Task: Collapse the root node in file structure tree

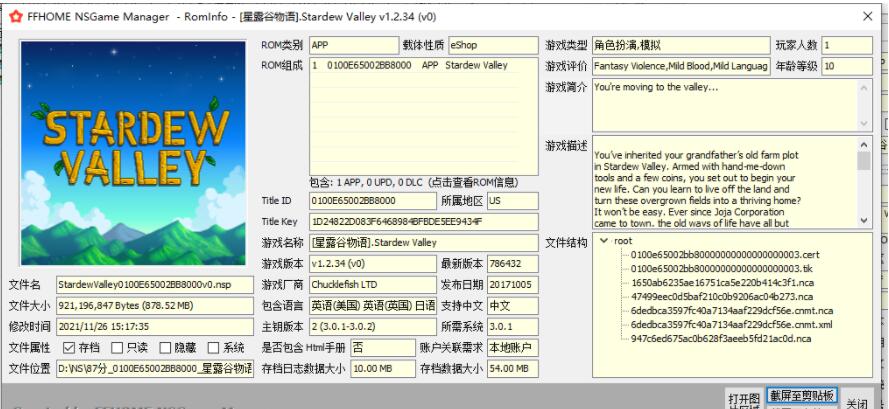Action: coord(604,241)
